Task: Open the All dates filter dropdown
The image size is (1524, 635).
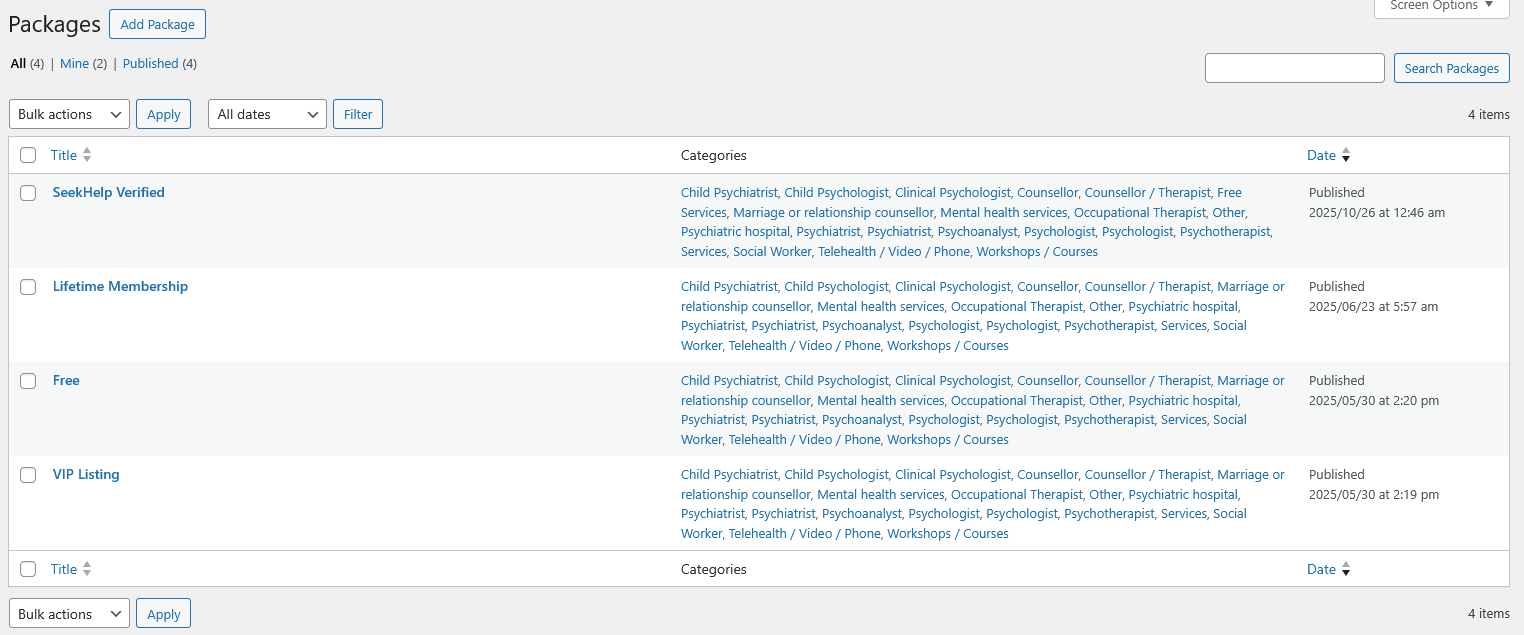Action: click(x=267, y=114)
